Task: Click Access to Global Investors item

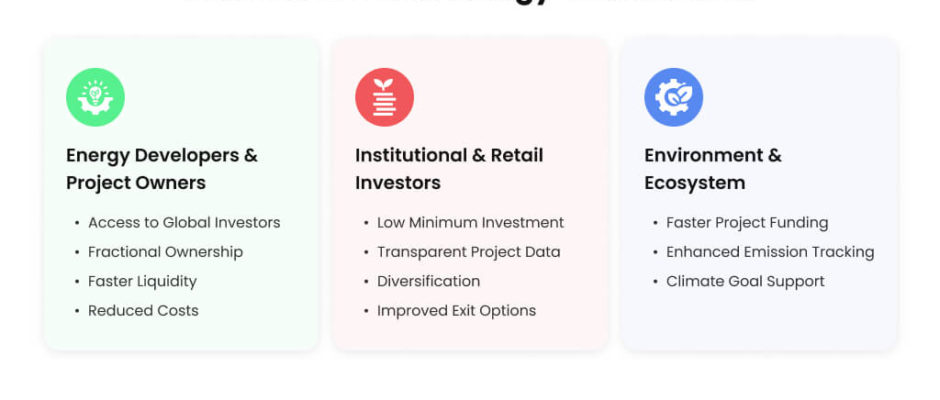Action: [x=184, y=223]
